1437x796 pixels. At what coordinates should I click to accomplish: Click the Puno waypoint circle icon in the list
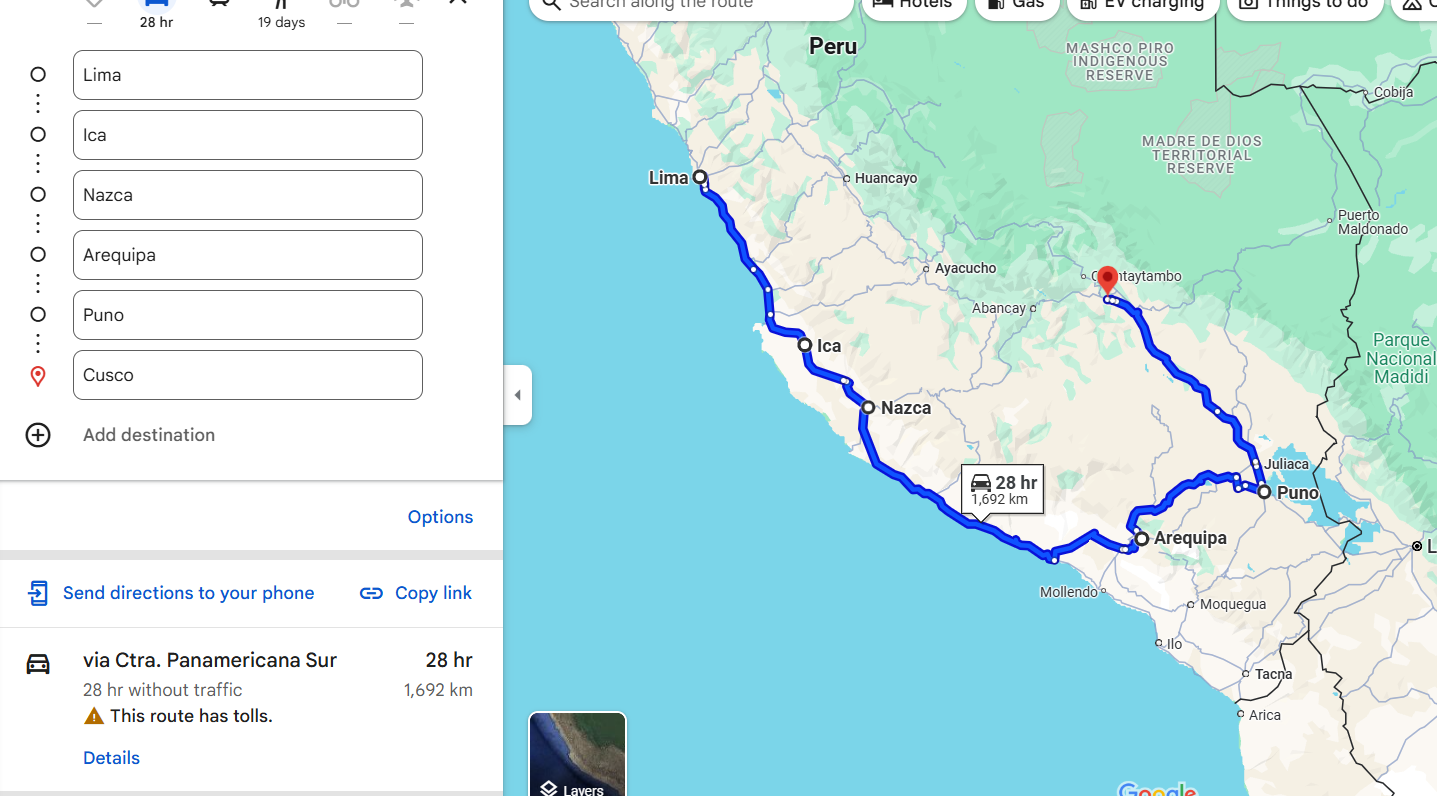click(38, 315)
